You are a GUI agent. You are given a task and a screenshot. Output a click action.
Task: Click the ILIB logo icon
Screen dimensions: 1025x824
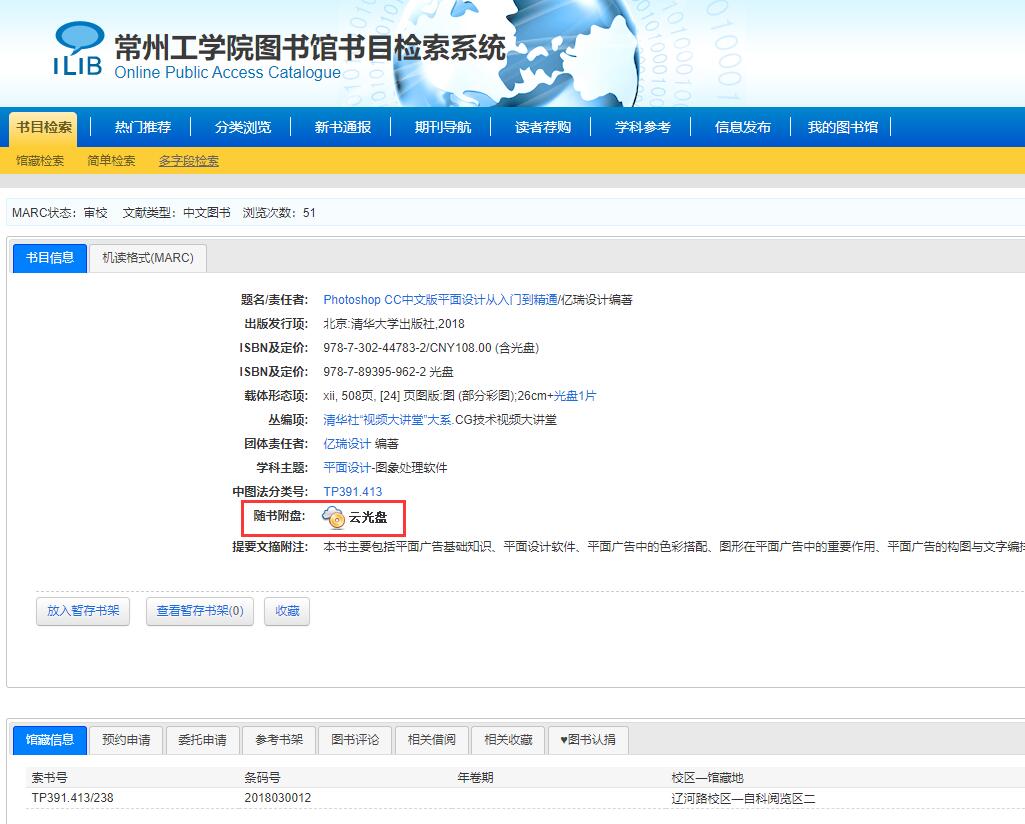(x=78, y=48)
